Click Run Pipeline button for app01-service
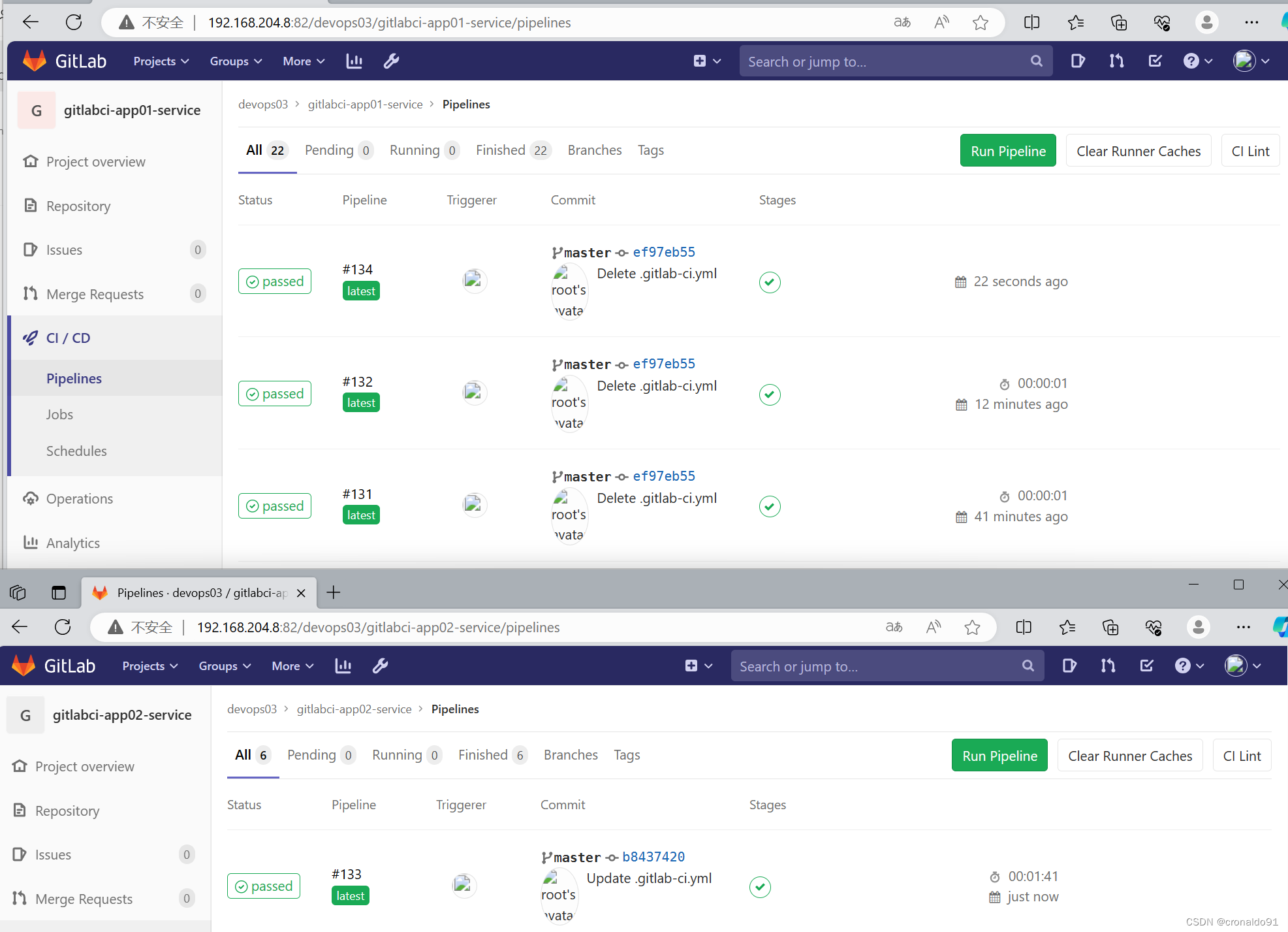This screenshot has height=932, width=1288. click(x=1007, y=151)
